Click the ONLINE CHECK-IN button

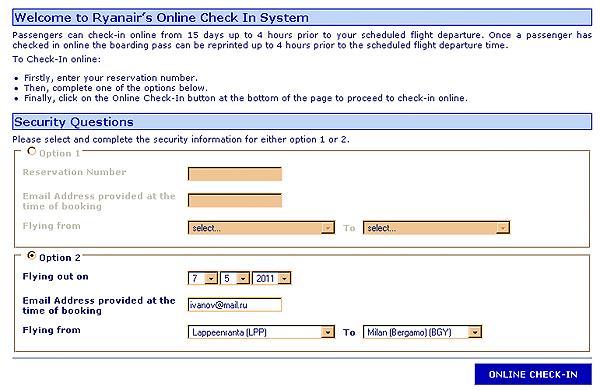click(533, 374)
